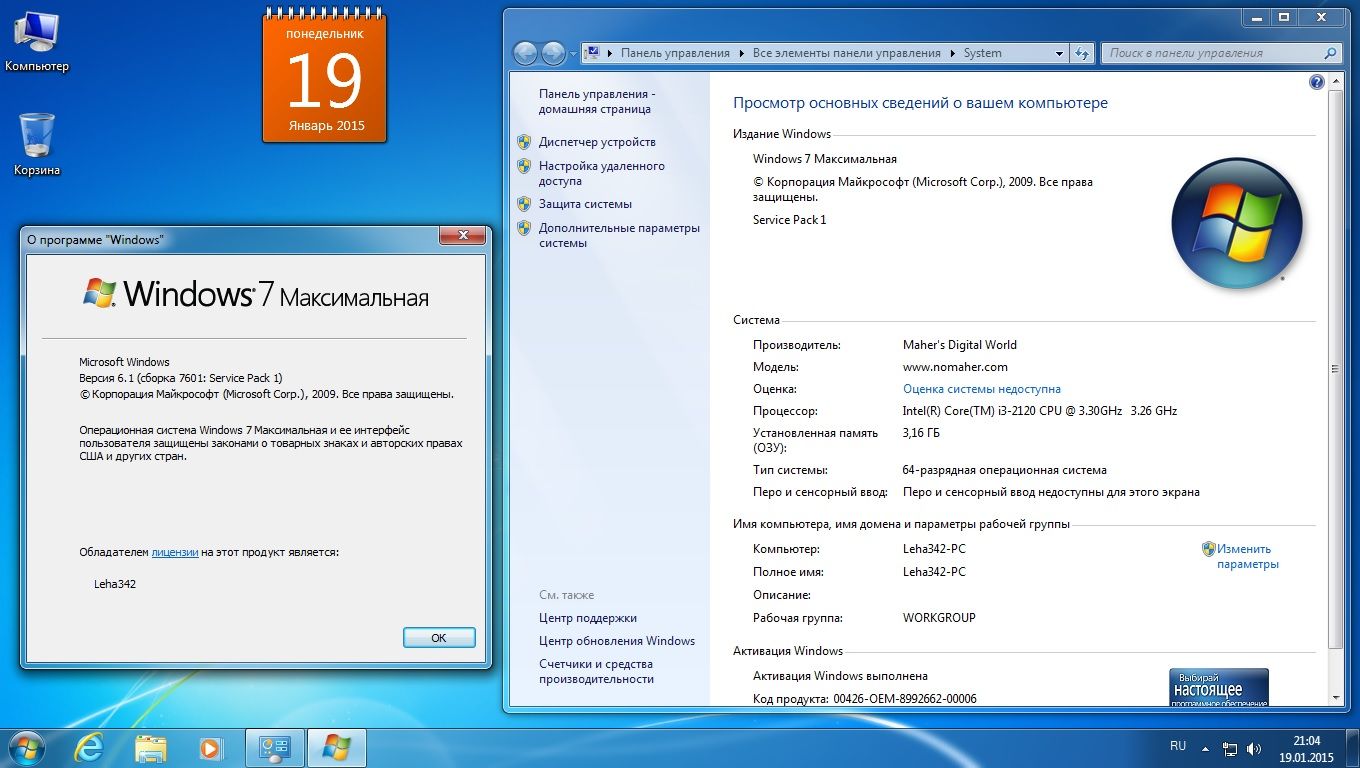Click OK in About Windows dialog
This screenshot has width=1360, height=768.
tap(439, 637)
